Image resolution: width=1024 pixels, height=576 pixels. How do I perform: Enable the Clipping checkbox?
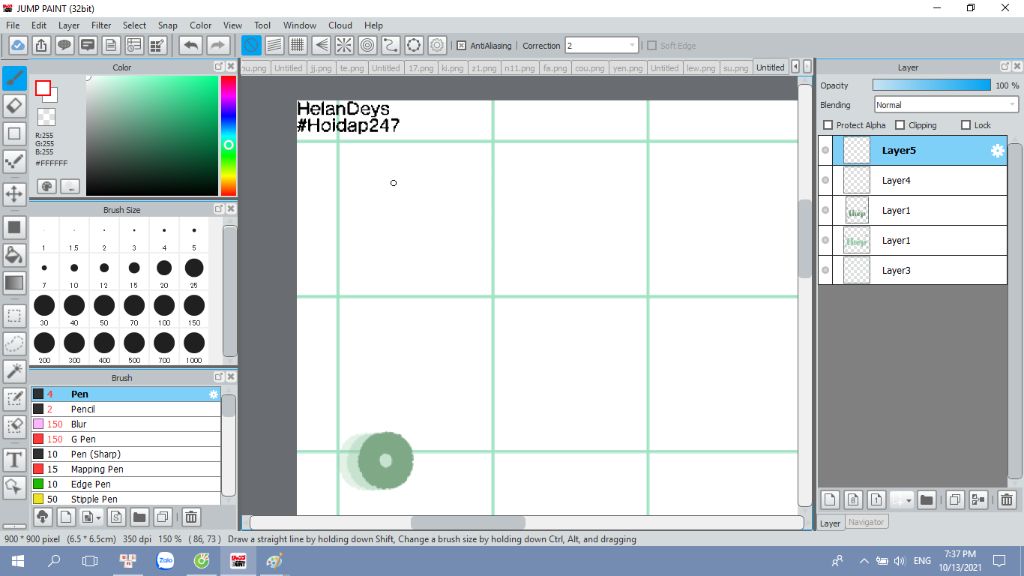click(900, 125)
